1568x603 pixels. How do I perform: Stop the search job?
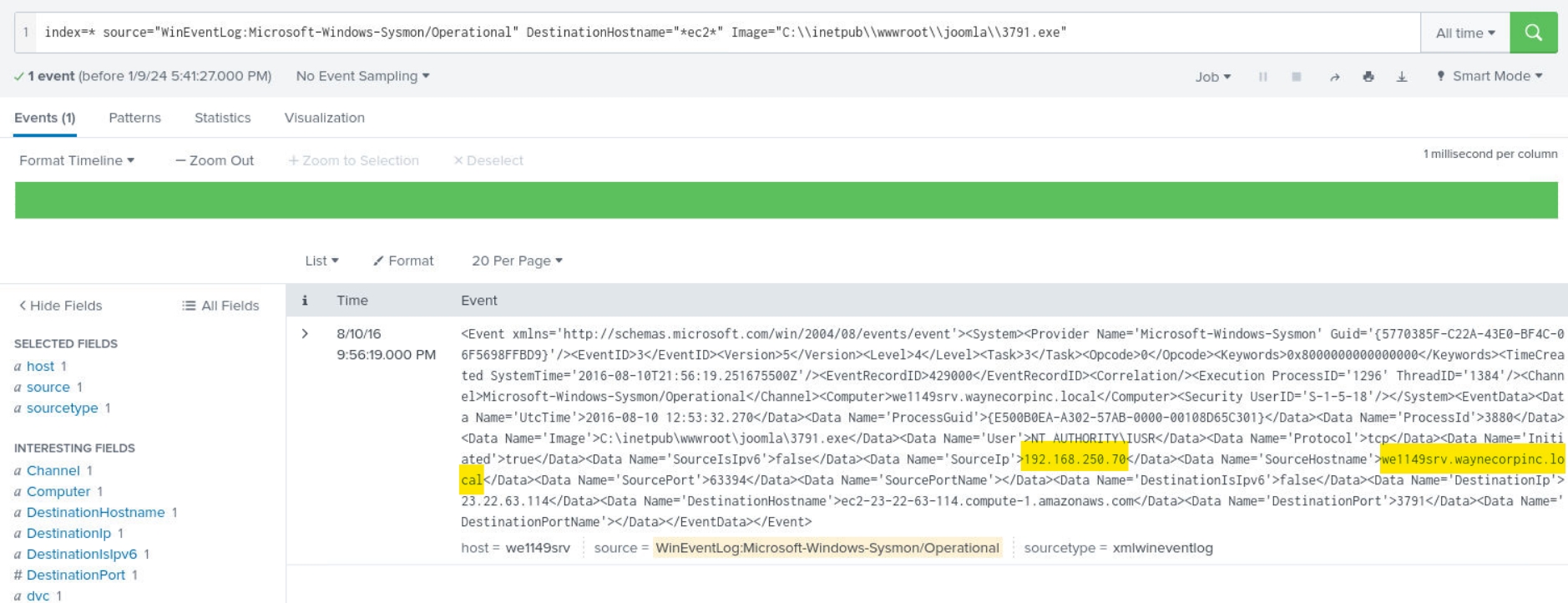(1296, 77)
